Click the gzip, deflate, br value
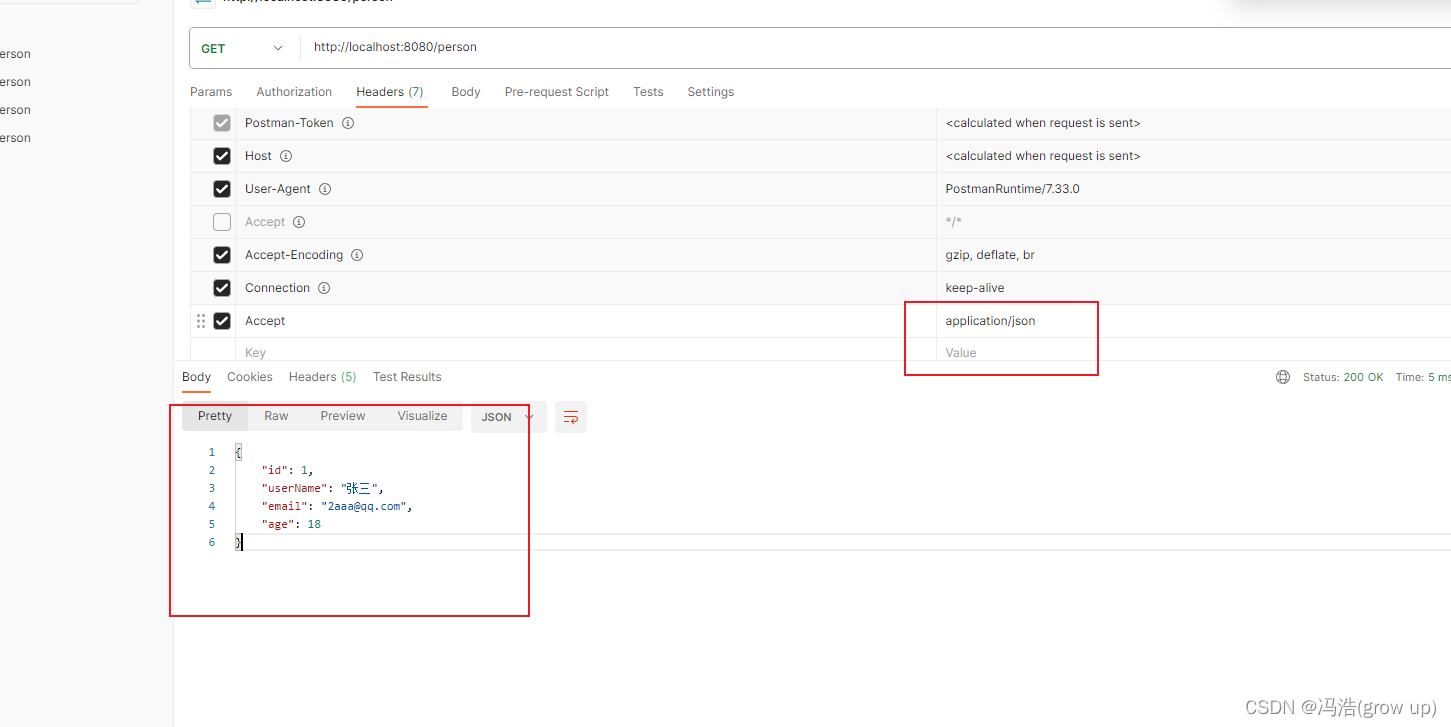 (x=990, y=255)
